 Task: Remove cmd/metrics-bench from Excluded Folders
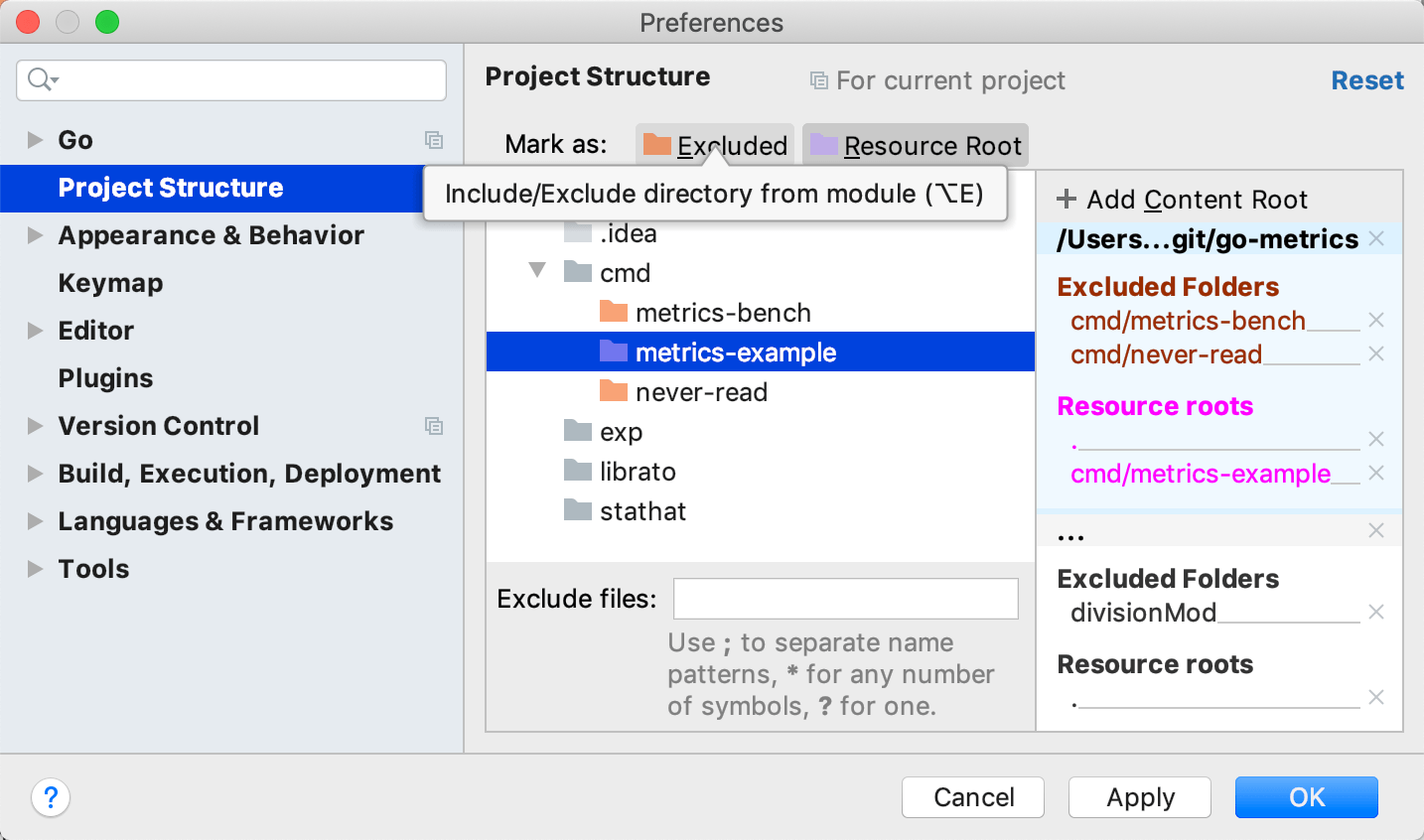click(1376, 320)
